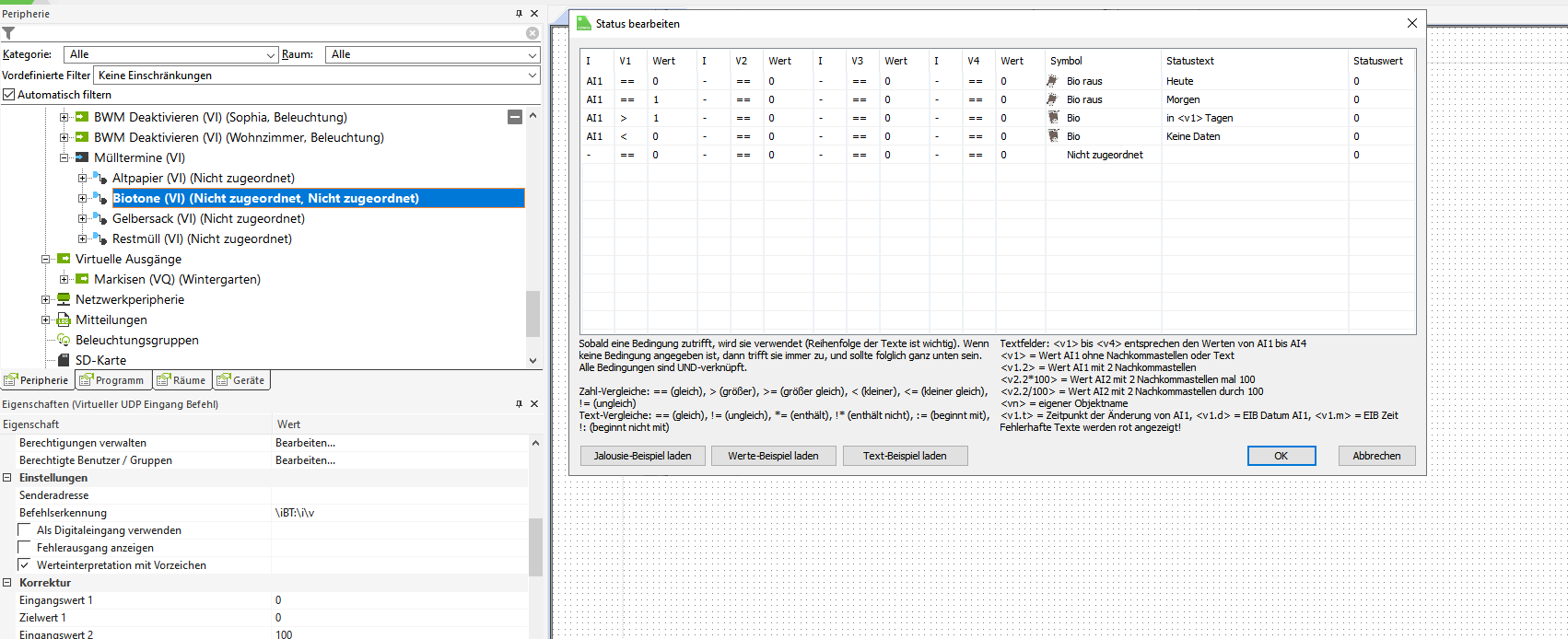Switch to the Programm tab
Viewport: 1568px width, 639px height.
(x=111, y=380)
